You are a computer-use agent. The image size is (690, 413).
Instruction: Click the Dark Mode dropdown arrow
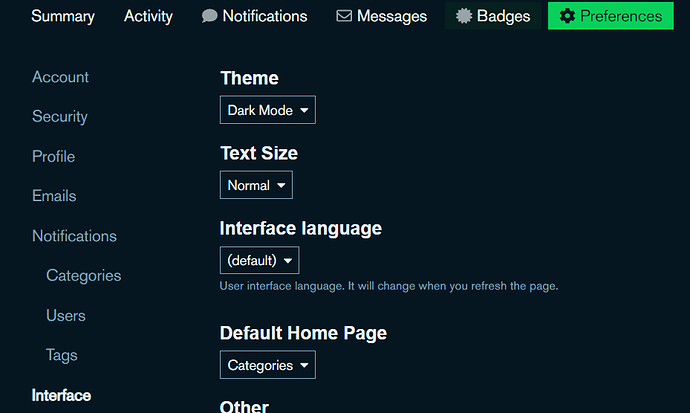[x=303, y=110]
